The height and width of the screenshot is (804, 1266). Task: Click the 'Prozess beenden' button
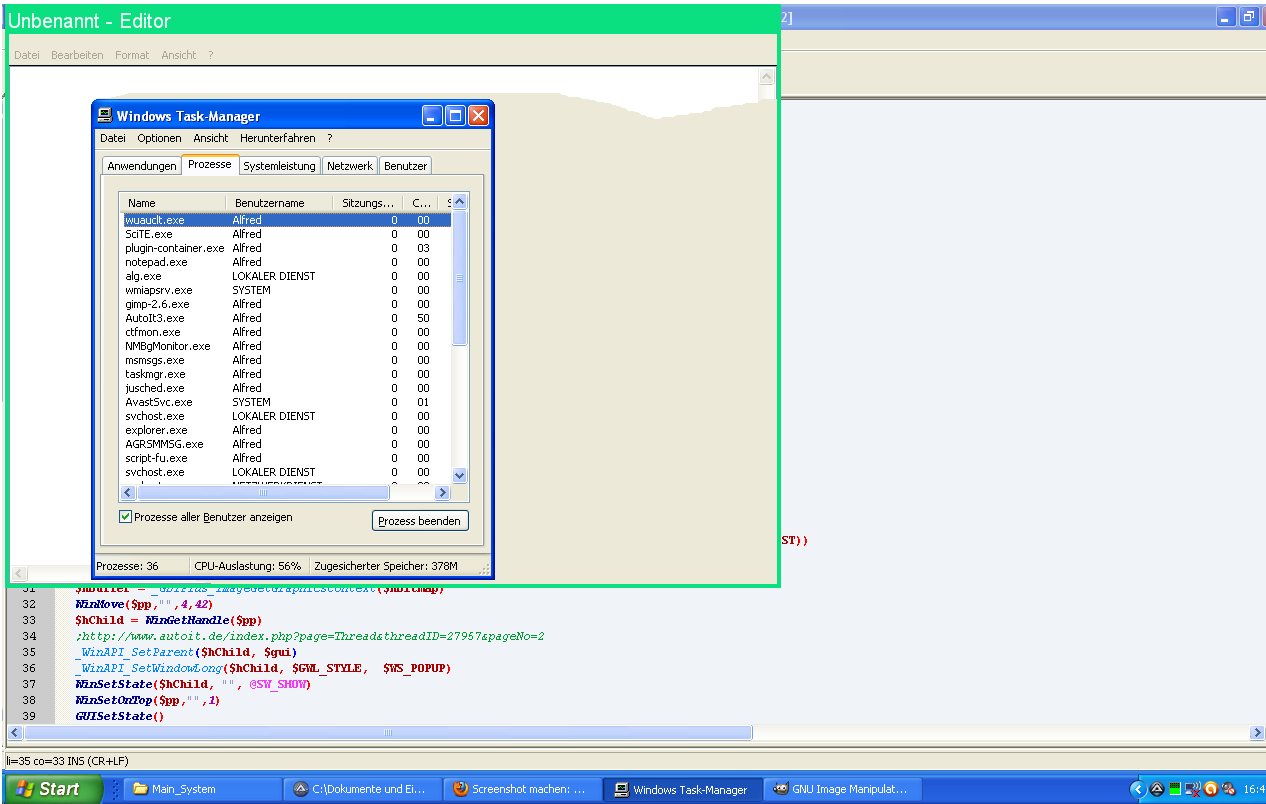[420, 521]
